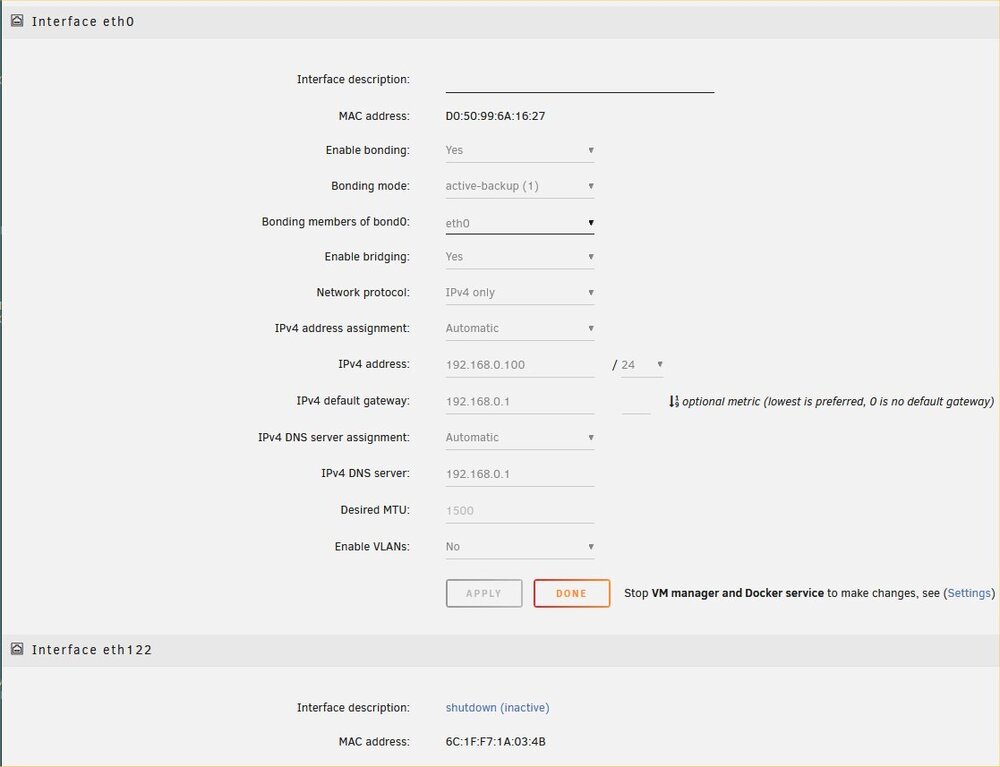
Task: Click the Desired MTU field
Action: [520, 511]
